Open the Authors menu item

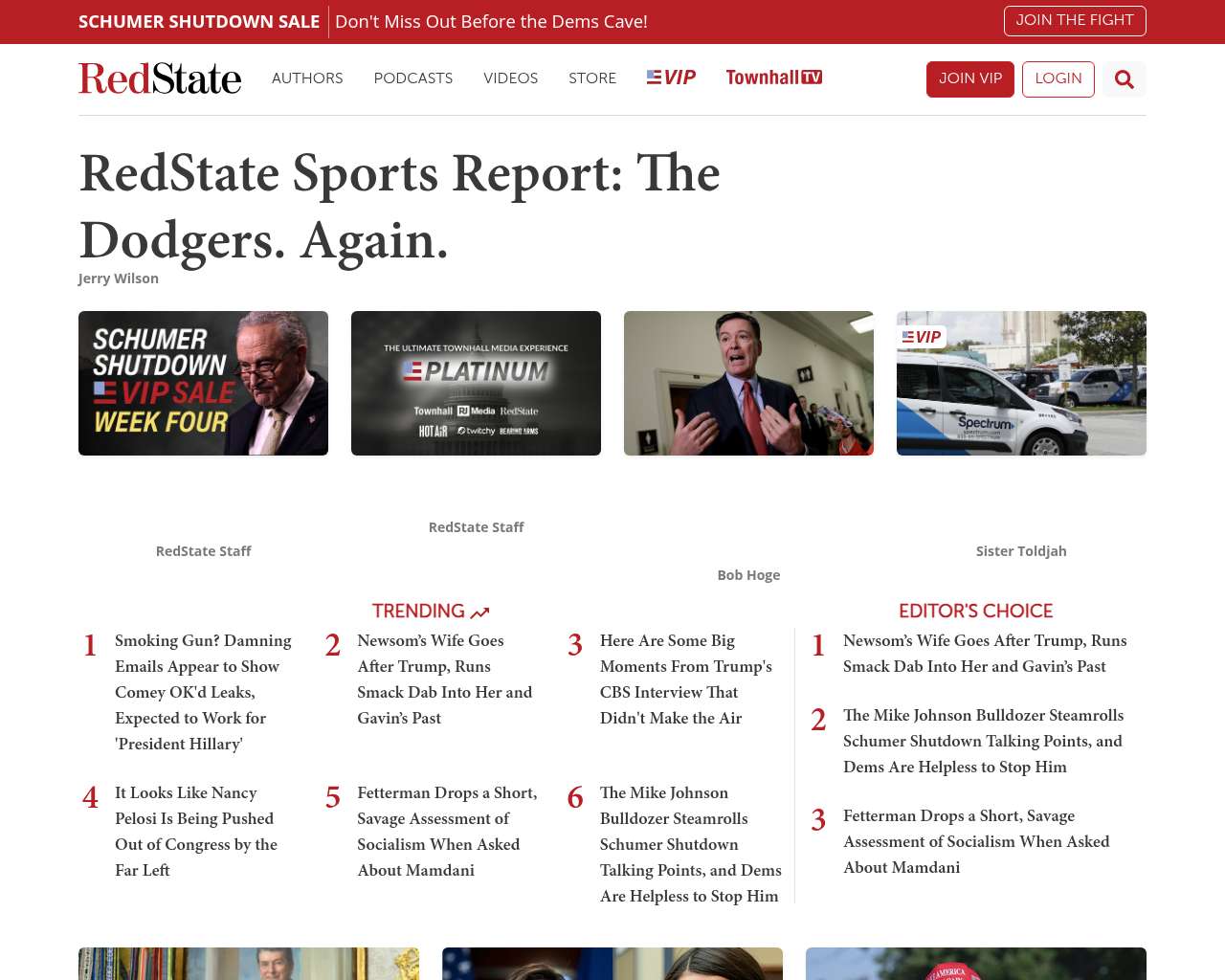(307, 78)
